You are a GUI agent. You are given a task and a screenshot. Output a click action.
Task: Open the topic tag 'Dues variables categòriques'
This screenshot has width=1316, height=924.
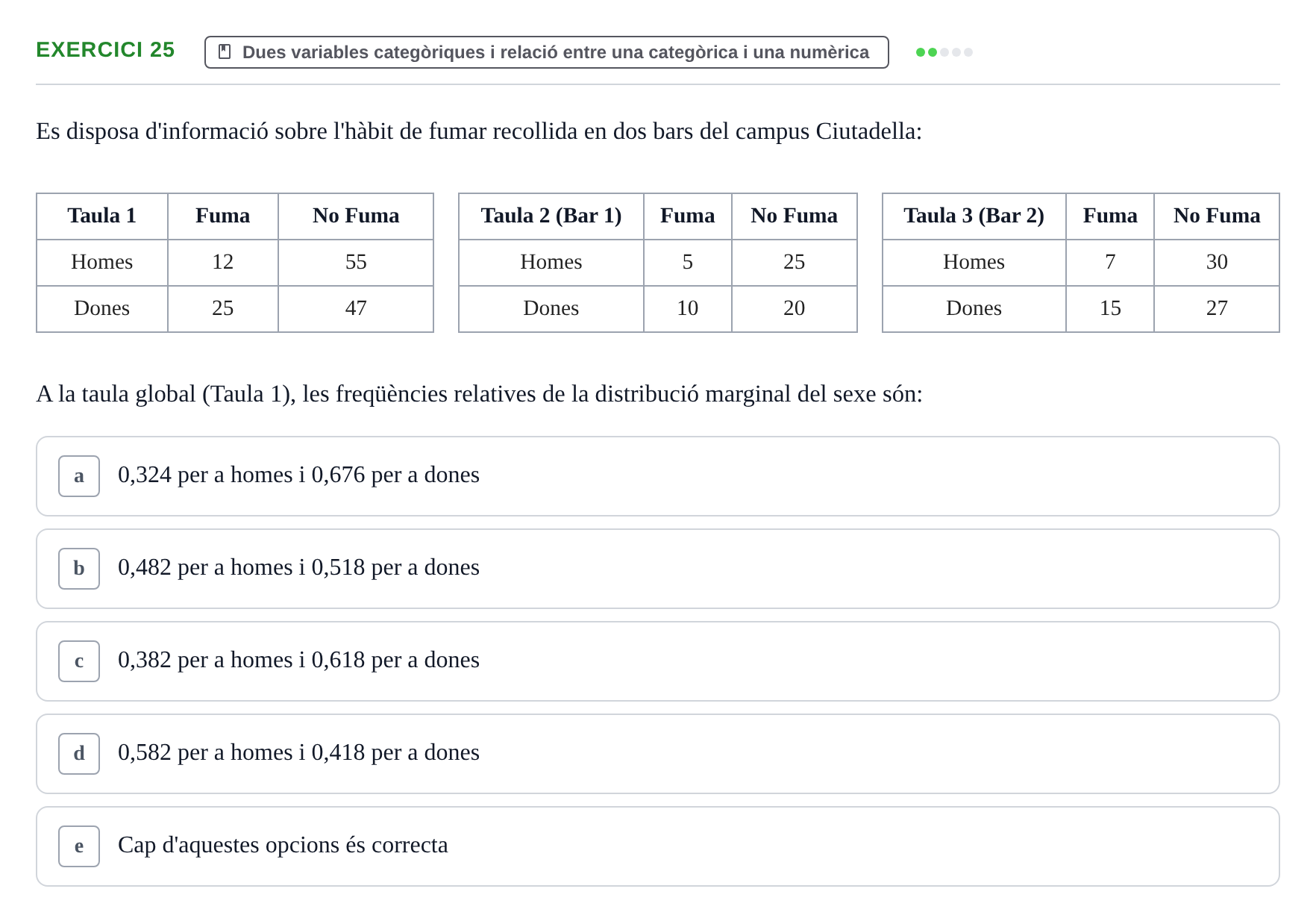coord(546,52)
